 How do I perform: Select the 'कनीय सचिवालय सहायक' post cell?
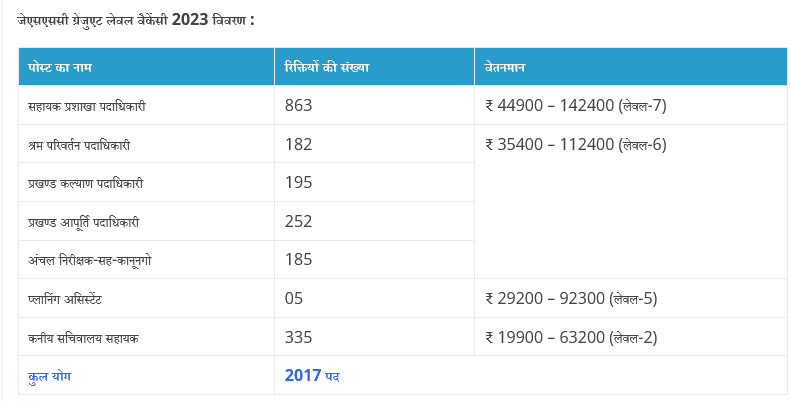(84, 338)
